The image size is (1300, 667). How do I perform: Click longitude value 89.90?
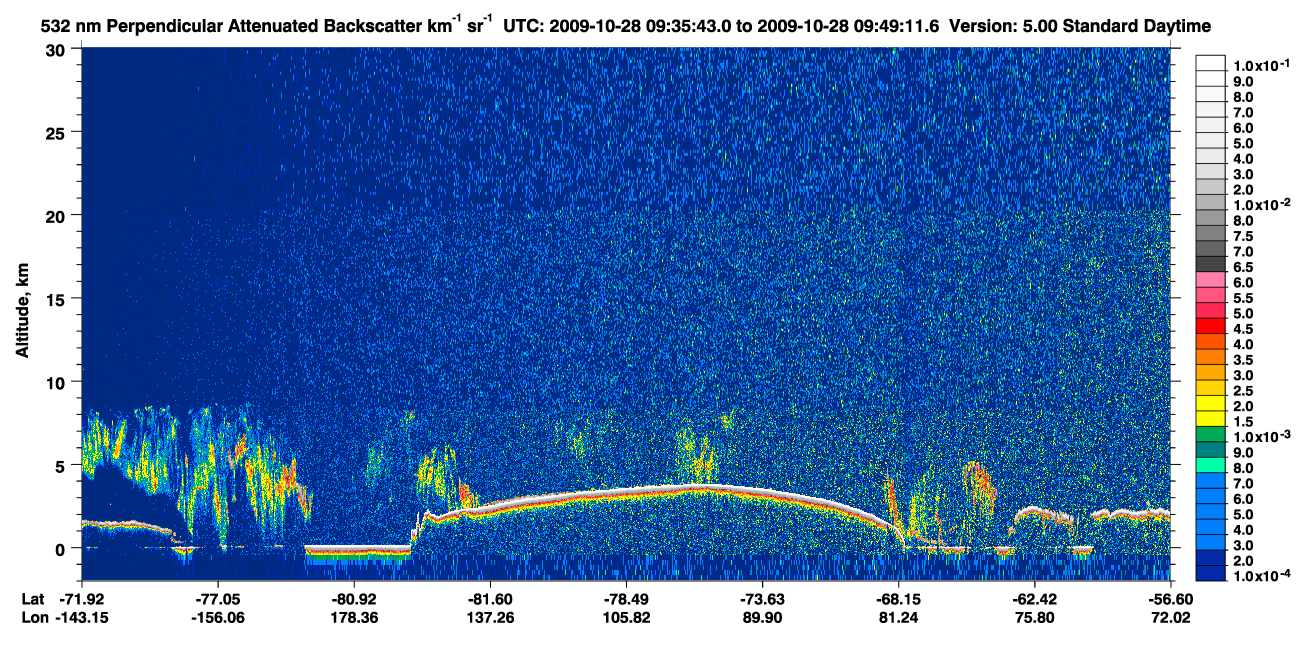click(762, 618)
